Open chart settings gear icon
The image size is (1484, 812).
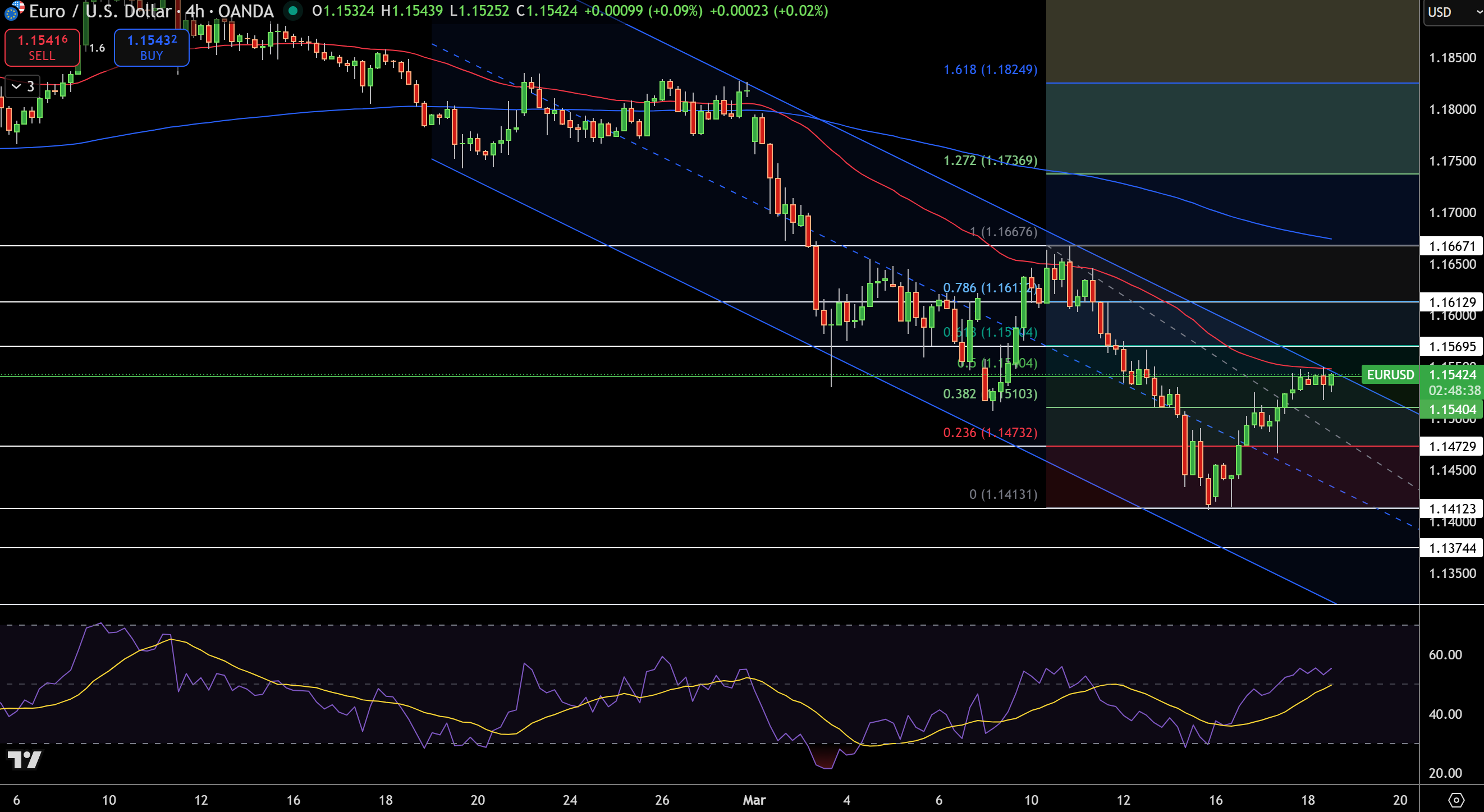1456,800
